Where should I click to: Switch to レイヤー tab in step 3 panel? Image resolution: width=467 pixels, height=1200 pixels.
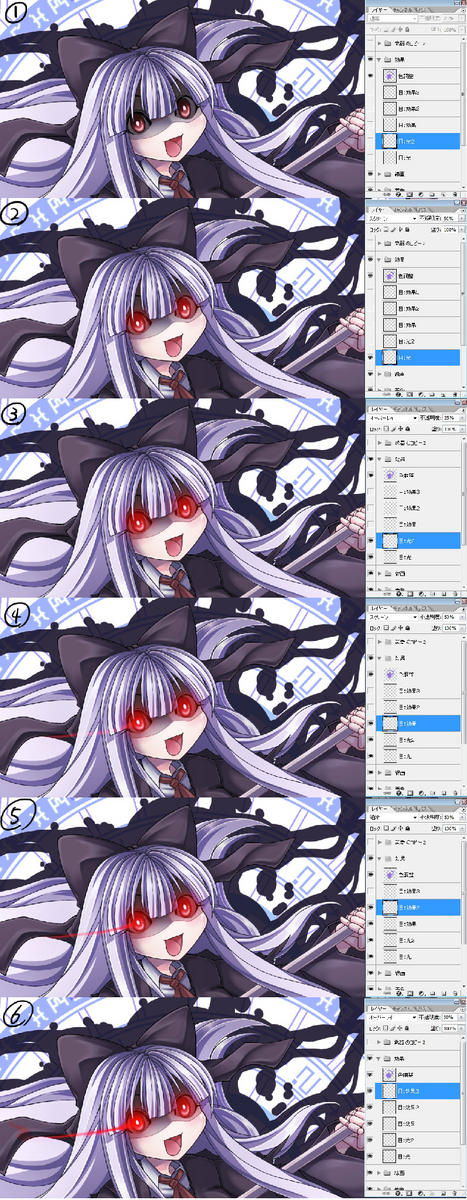pyautogui.click(x=379, y=409)
